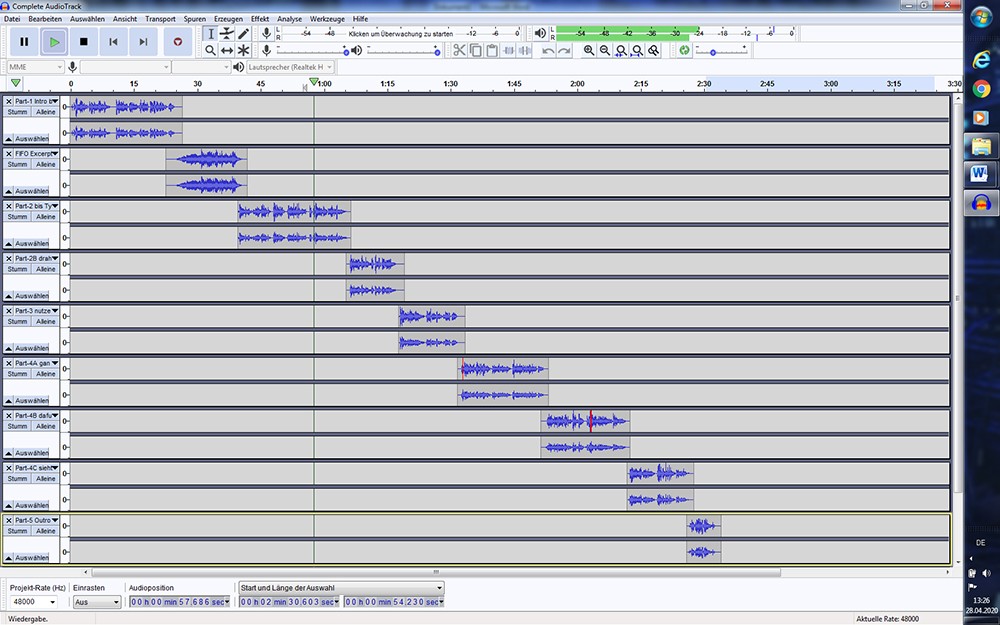Mute the Part-5 Outro track with Stumm
Viewport: 1000px width, 625px height.
pyautogui.click(x=17, y=531)
